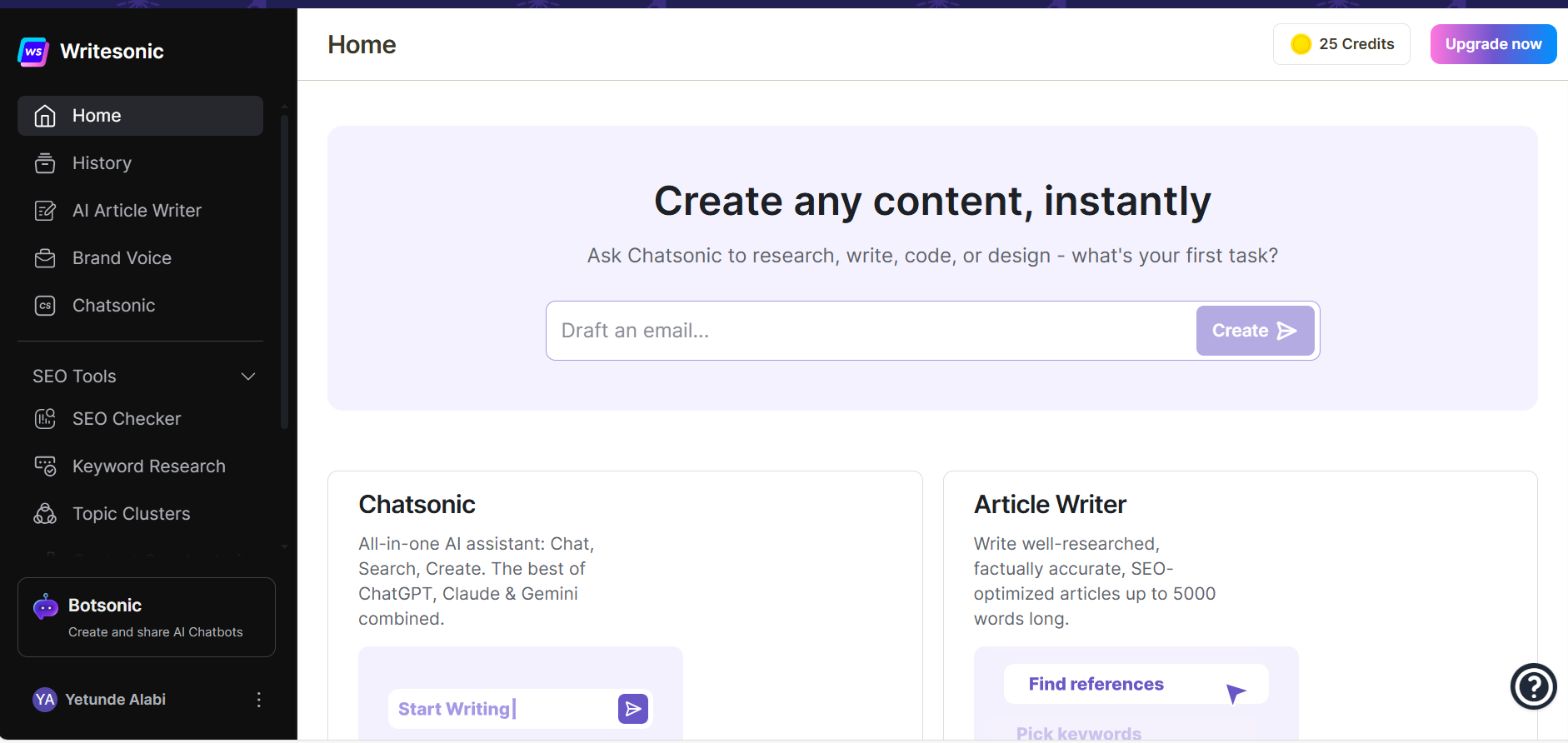Click the Home page heading

coord(362,44)
